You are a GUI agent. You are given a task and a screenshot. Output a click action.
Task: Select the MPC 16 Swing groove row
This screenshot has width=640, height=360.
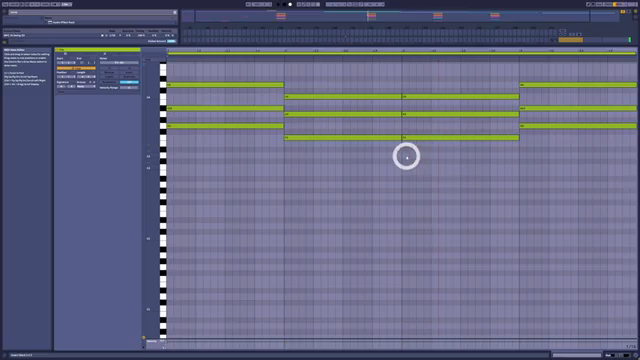click(90, 36)
